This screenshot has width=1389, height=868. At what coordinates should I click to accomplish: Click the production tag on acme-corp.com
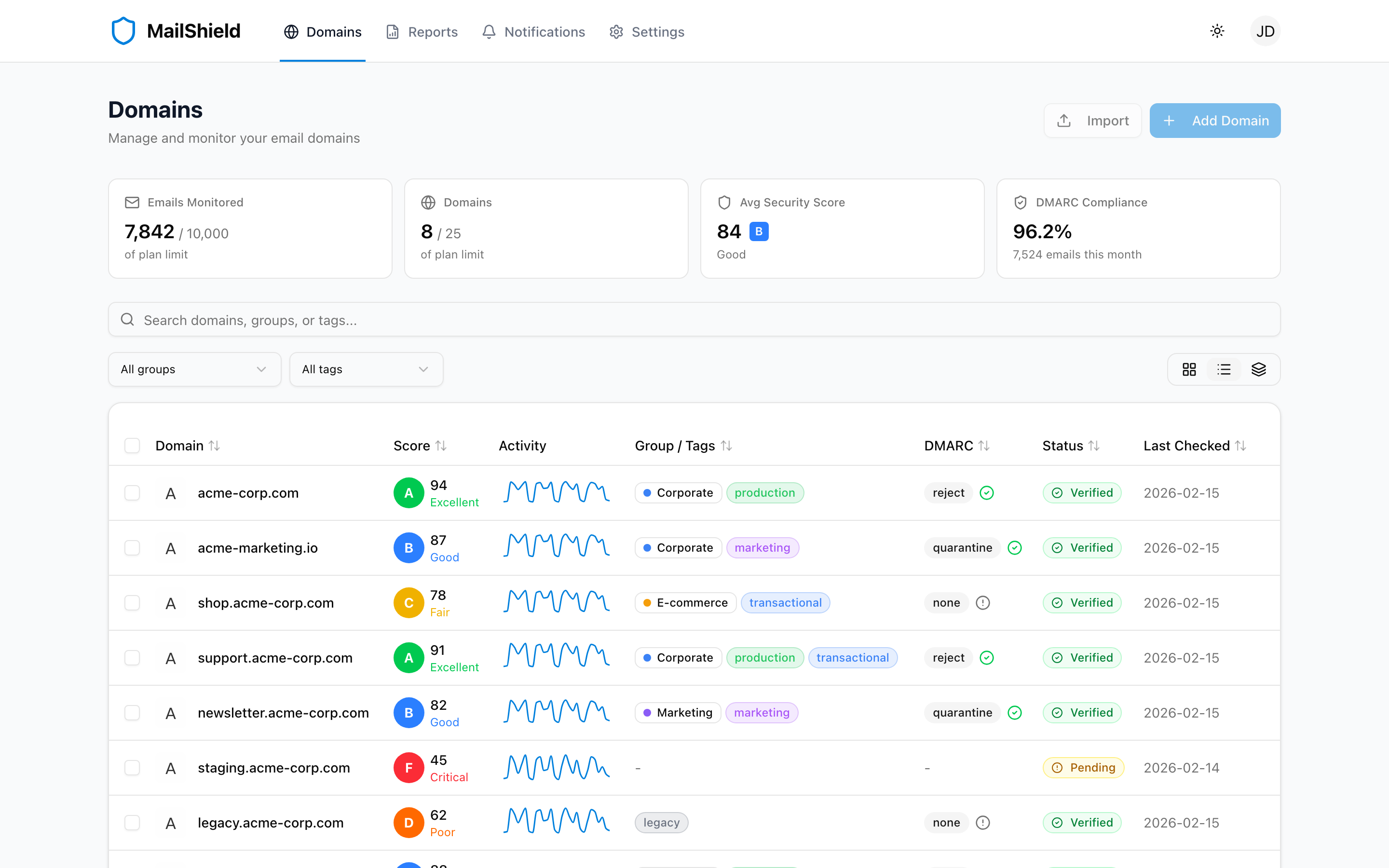pyautogui.click(x=764, y=492)
